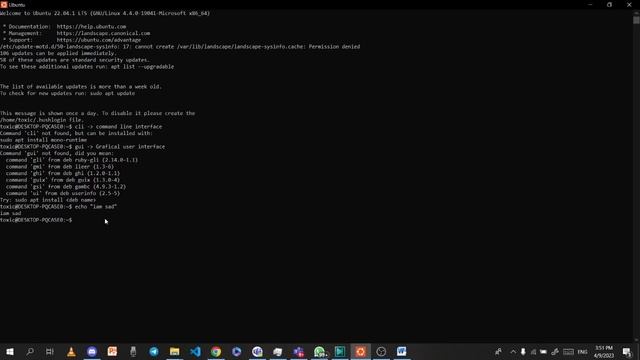Image resolution: width=640 pixels, height=360 pixels.
Task: Restore down the Ubuntu terminal window
Action: (609, 4)
